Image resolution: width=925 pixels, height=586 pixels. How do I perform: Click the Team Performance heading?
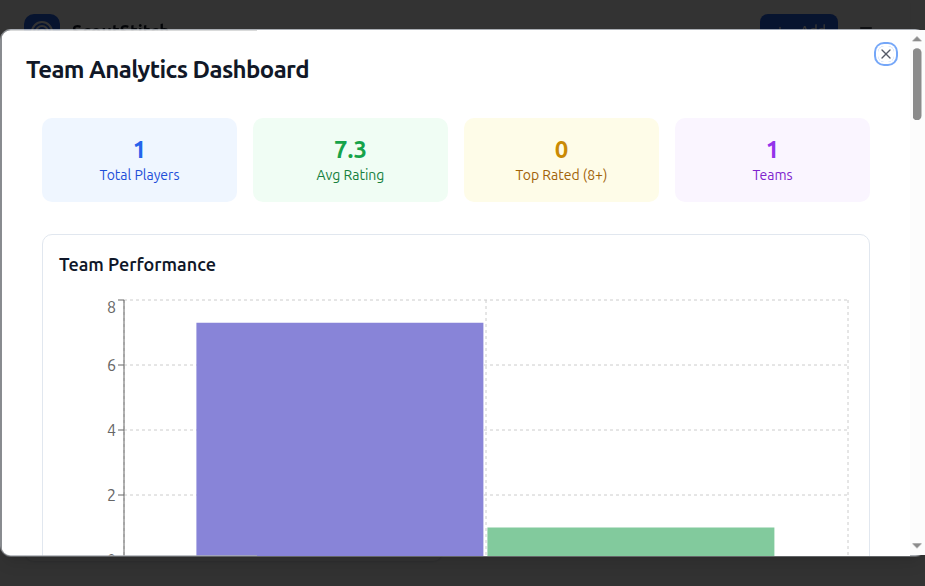point(137,264)
